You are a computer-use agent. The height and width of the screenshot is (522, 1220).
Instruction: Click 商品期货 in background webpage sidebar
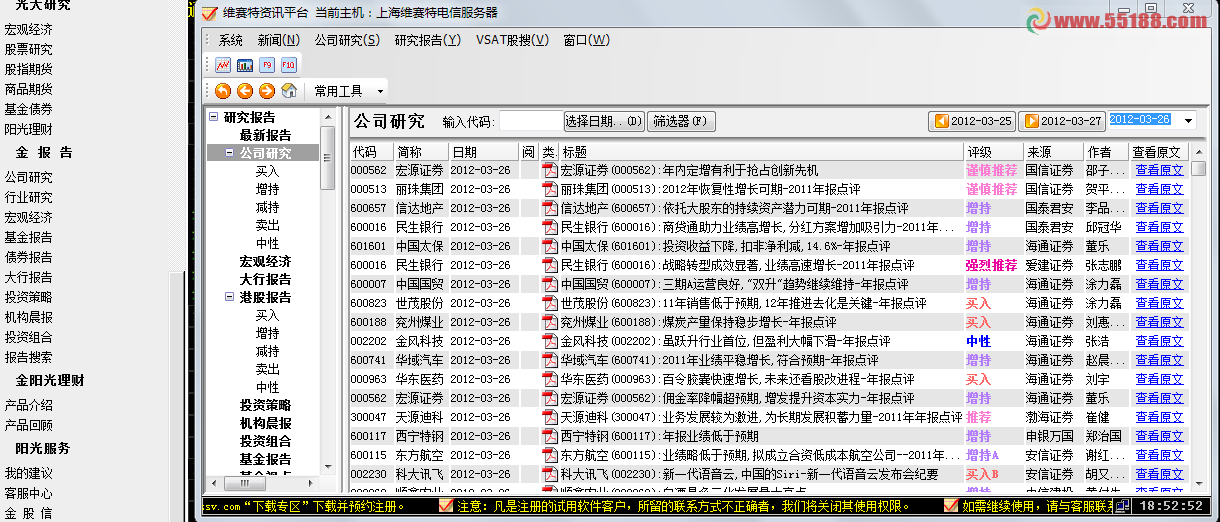tap(29, 89)
